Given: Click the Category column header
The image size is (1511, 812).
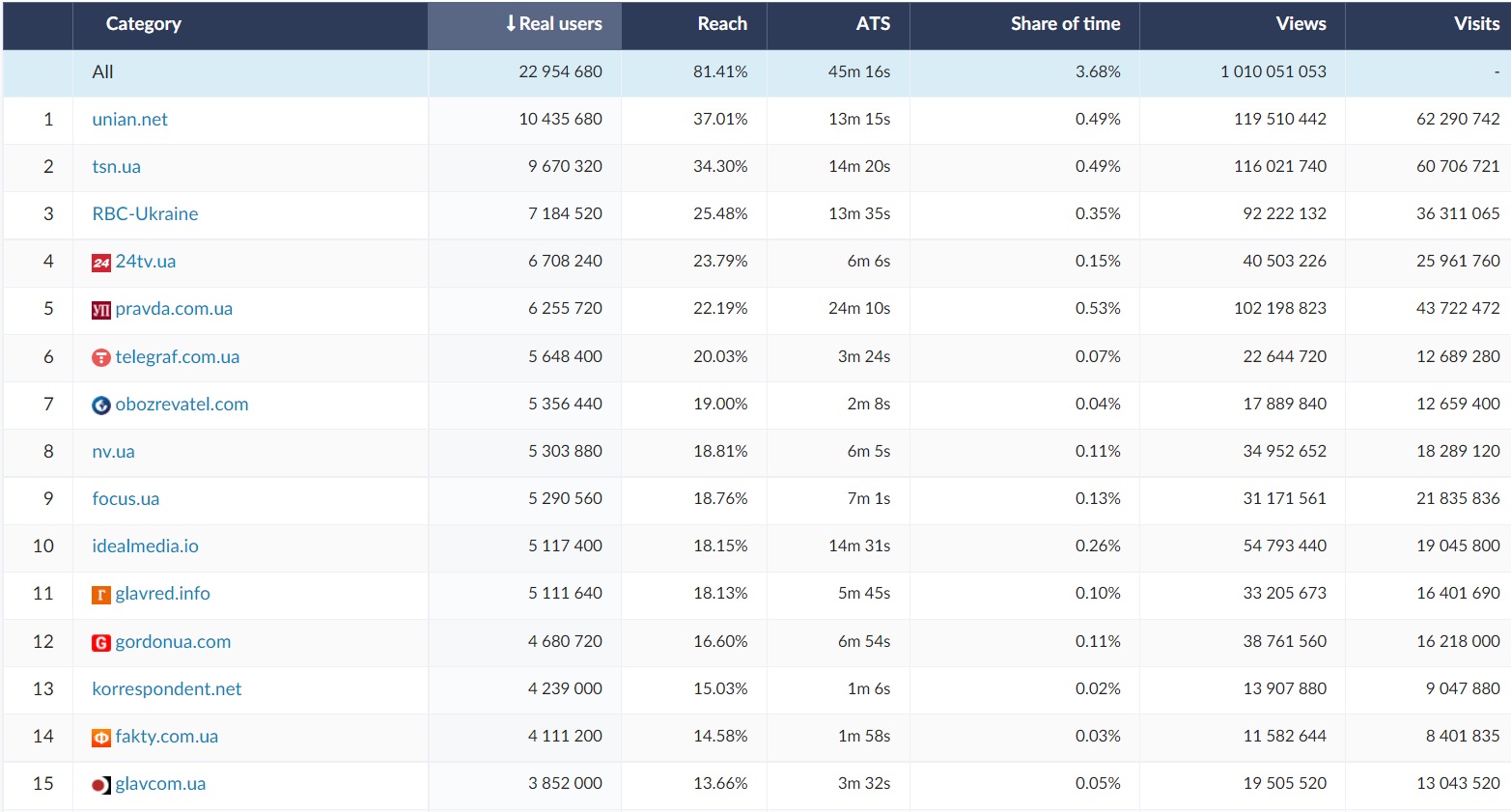Looking at the screenshot, I should 143,24.
